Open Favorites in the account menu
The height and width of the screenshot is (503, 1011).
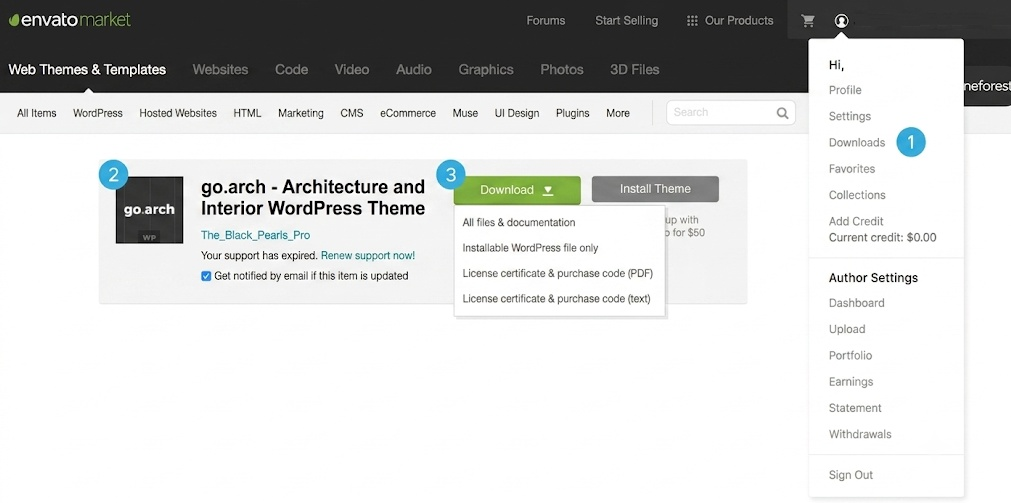pyautogui.click(x=852, y=169)
